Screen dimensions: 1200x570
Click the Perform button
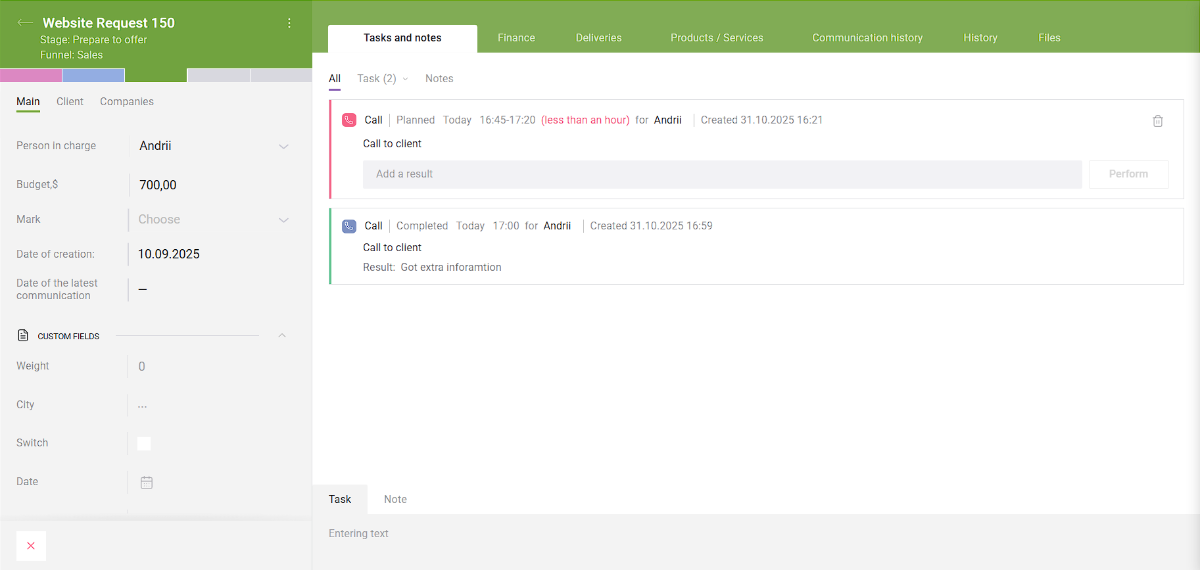tap(1129, 174)
